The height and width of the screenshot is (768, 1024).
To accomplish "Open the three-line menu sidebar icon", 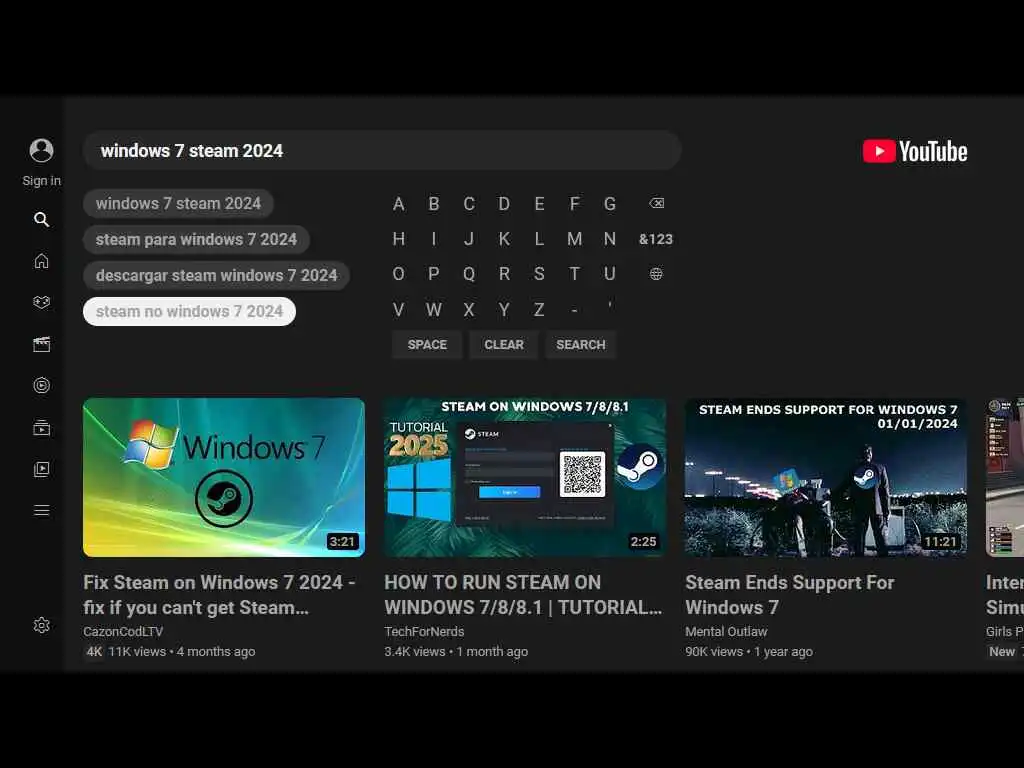I will [41, 510].
